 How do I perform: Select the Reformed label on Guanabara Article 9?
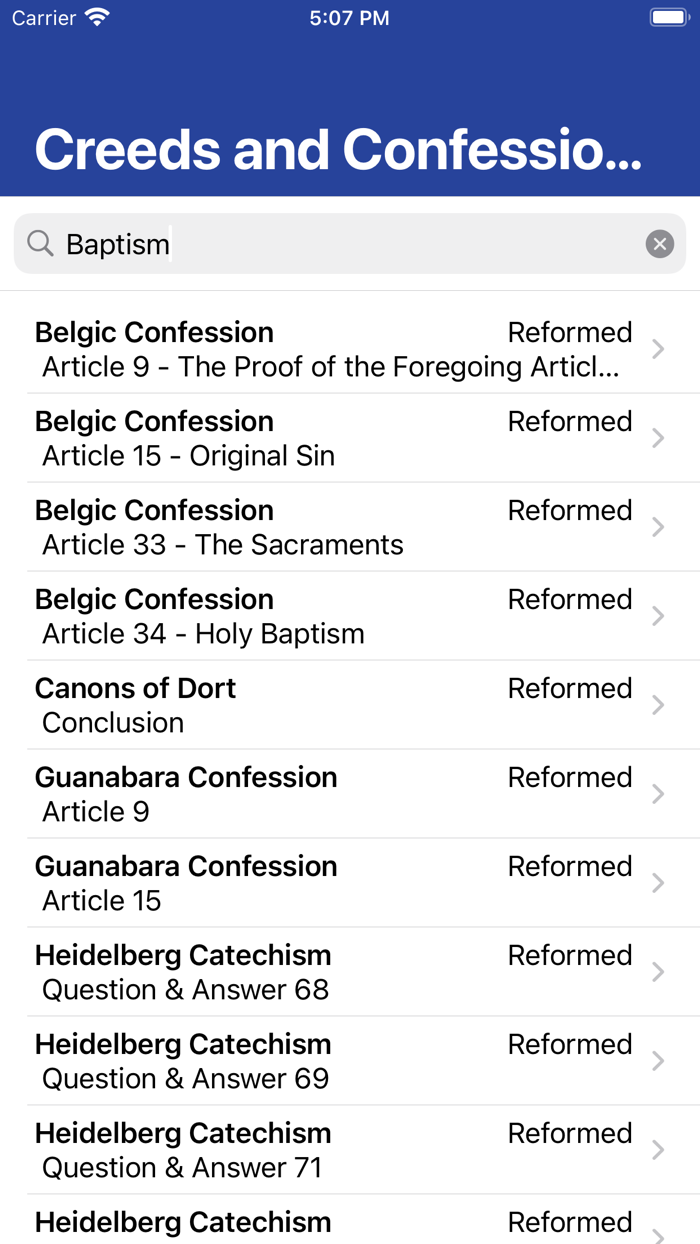570,777
